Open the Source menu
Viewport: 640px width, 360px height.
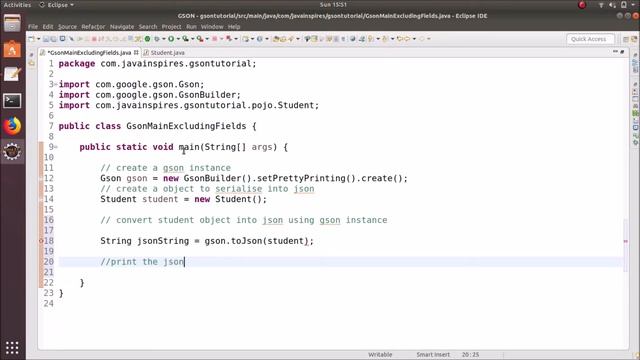pos(67,27)
